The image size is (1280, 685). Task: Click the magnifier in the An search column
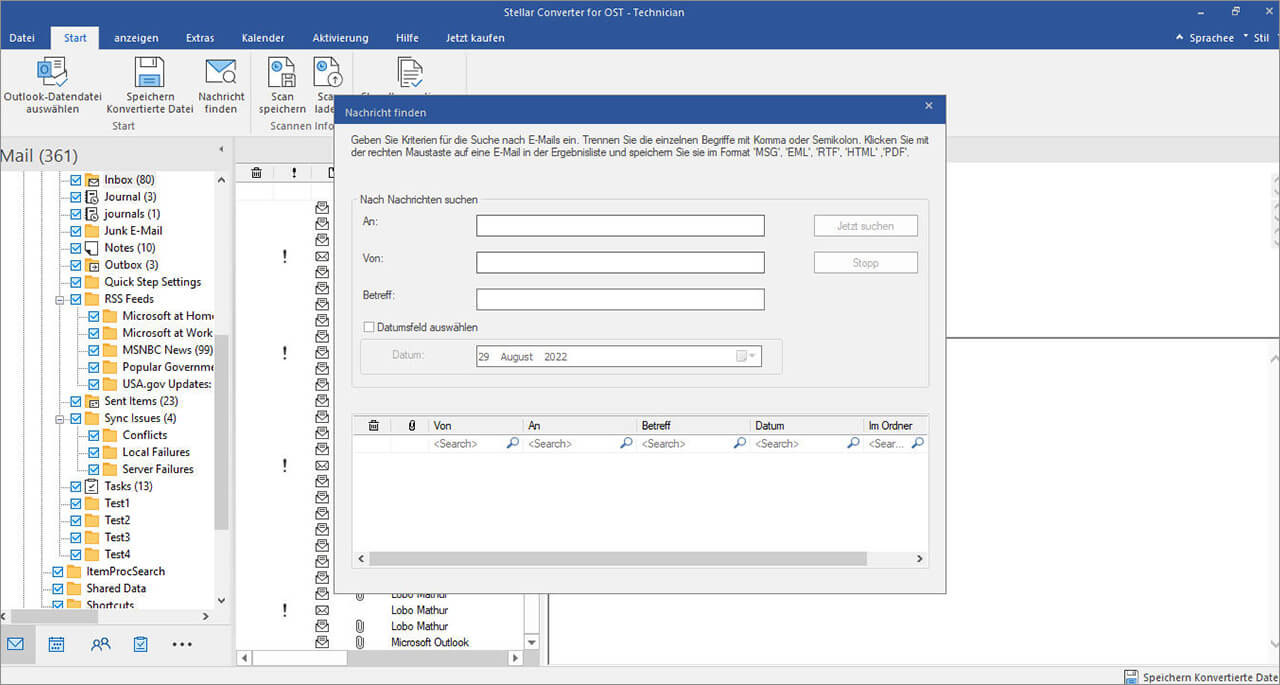(x=627, y=443)
